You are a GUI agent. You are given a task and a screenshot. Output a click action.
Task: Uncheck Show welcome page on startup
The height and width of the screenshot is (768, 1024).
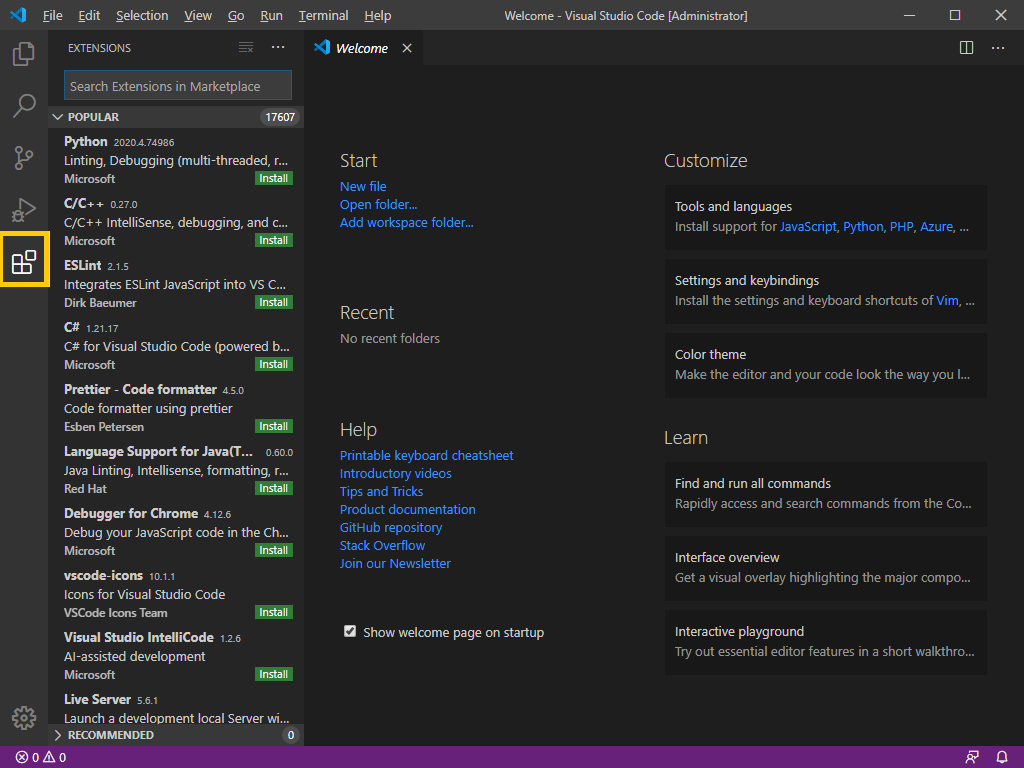click(350, 632)
